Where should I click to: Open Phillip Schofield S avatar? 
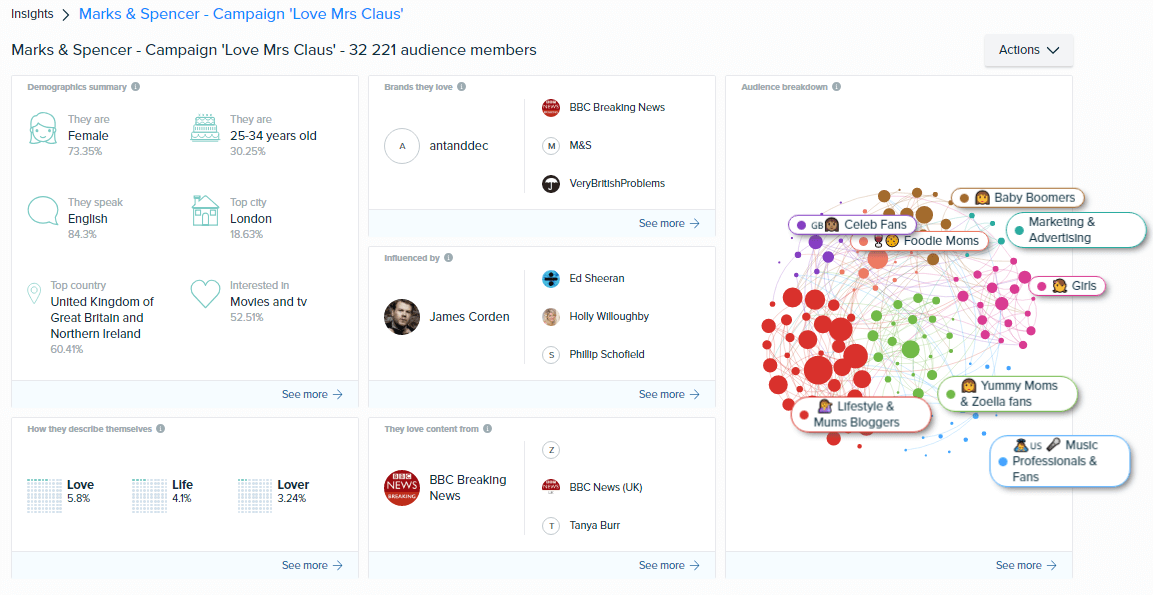click(x=551, y=355)
